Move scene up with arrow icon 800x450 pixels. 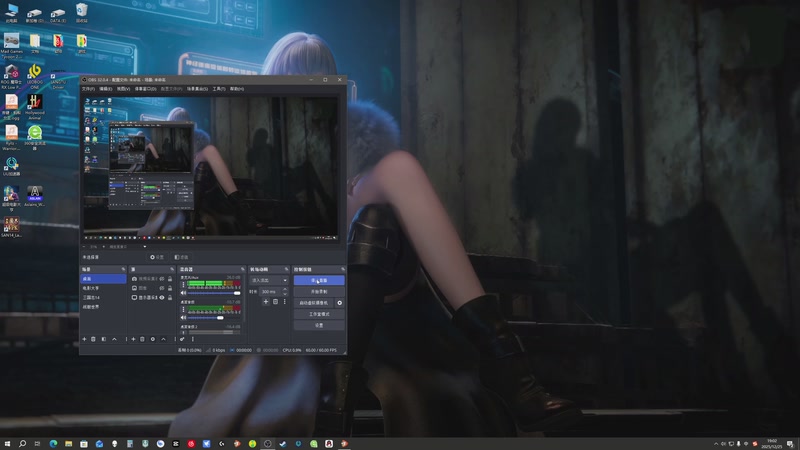point(114,339)
